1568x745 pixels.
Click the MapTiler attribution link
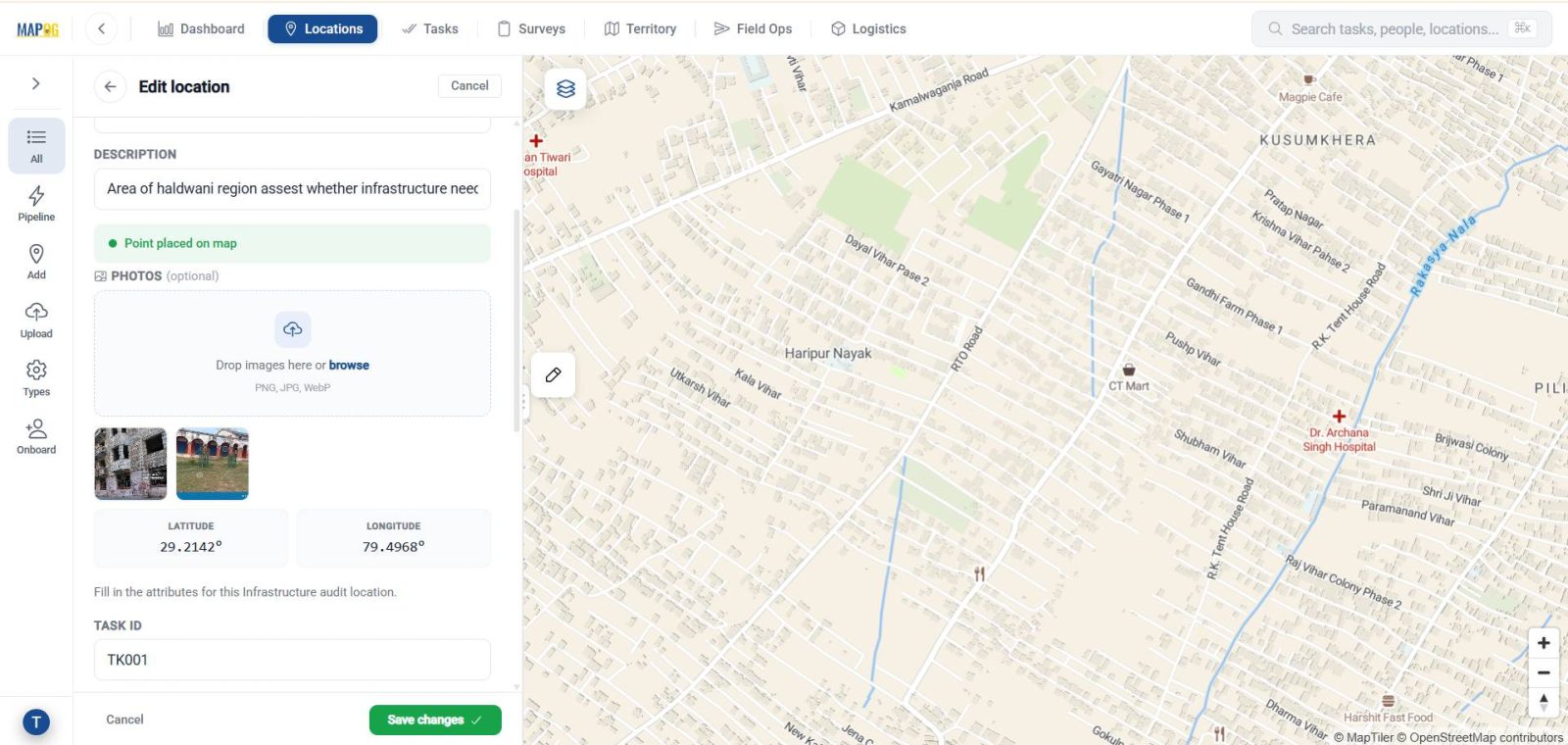click(1363, 737)
